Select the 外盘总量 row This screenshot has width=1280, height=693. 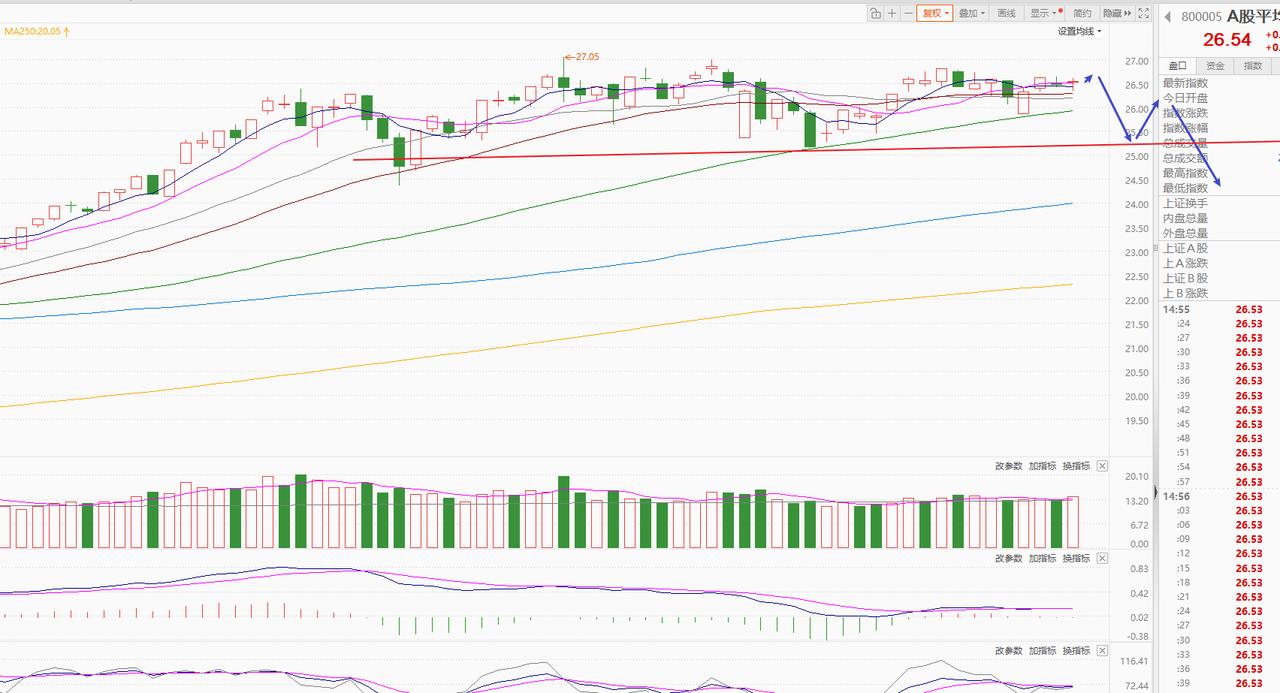(1220, 233)
